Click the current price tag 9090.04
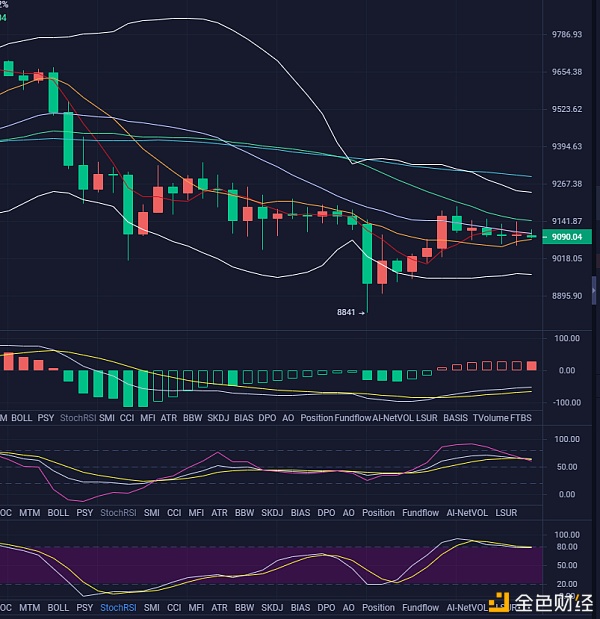The height and width of the screenshot is (619, 600). [x=567, y=237]
